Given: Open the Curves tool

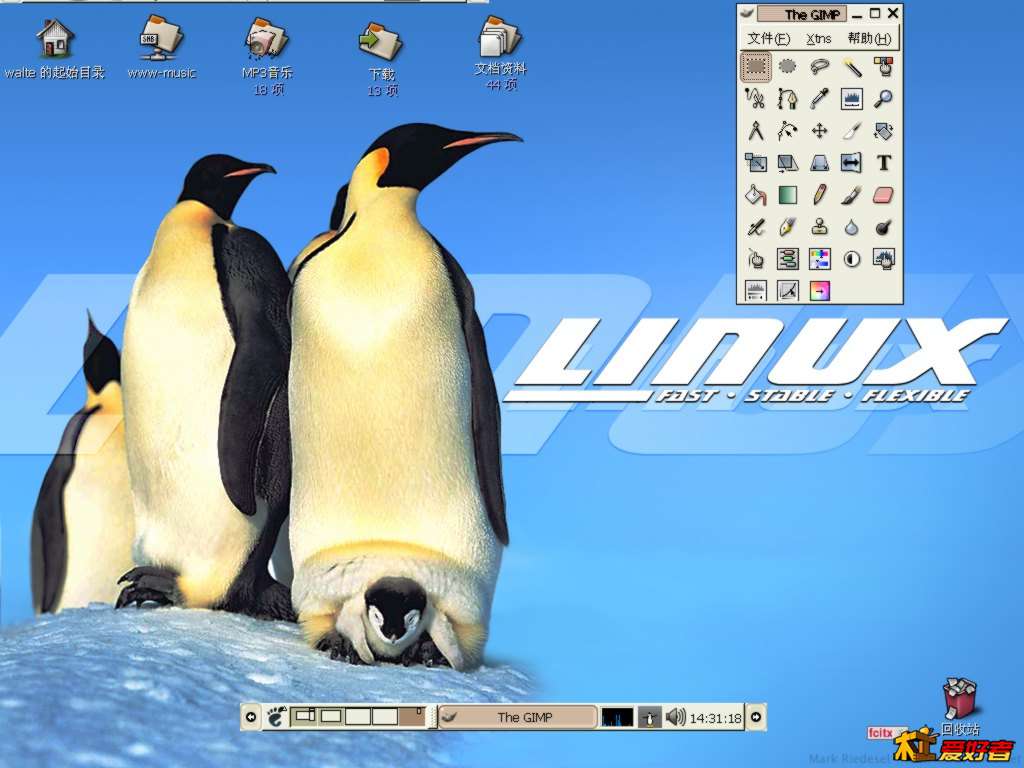Looking at the screenshot, I should (x=788, y=291).
